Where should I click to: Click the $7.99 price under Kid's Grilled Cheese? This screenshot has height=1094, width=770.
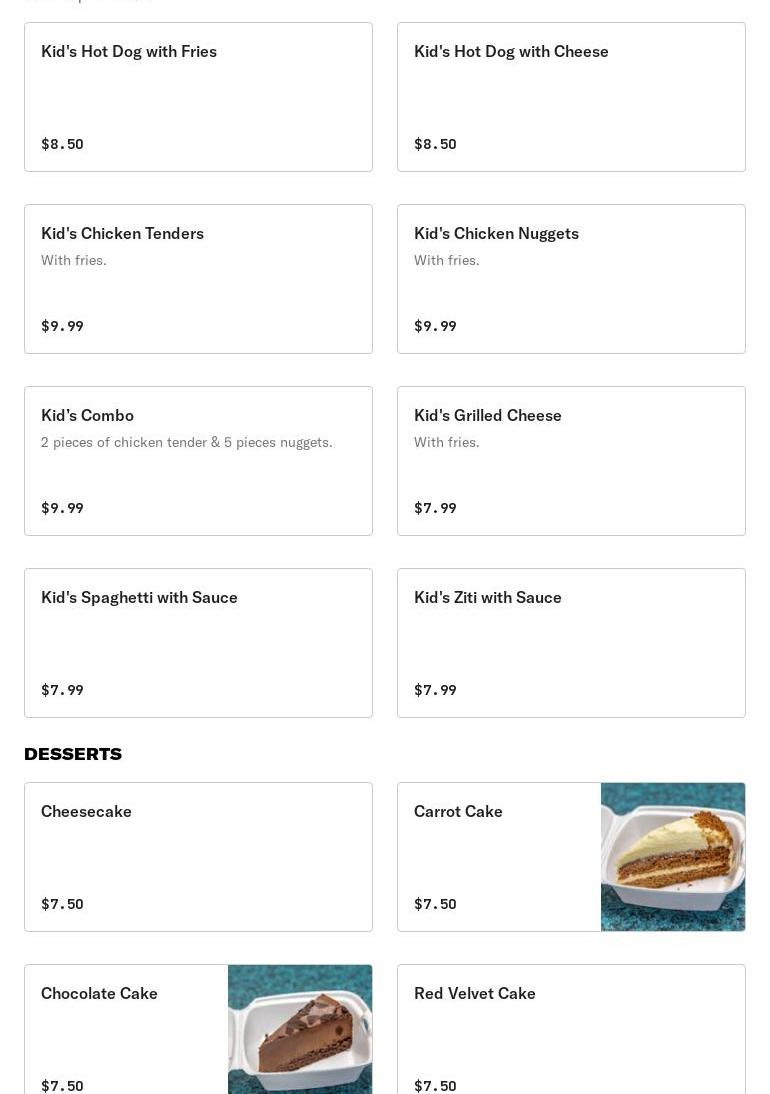(435, 508)
